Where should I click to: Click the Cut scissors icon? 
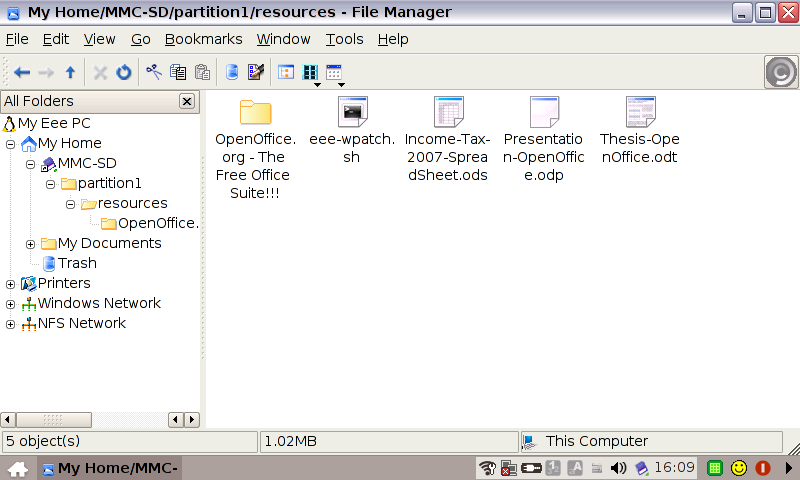154,72
